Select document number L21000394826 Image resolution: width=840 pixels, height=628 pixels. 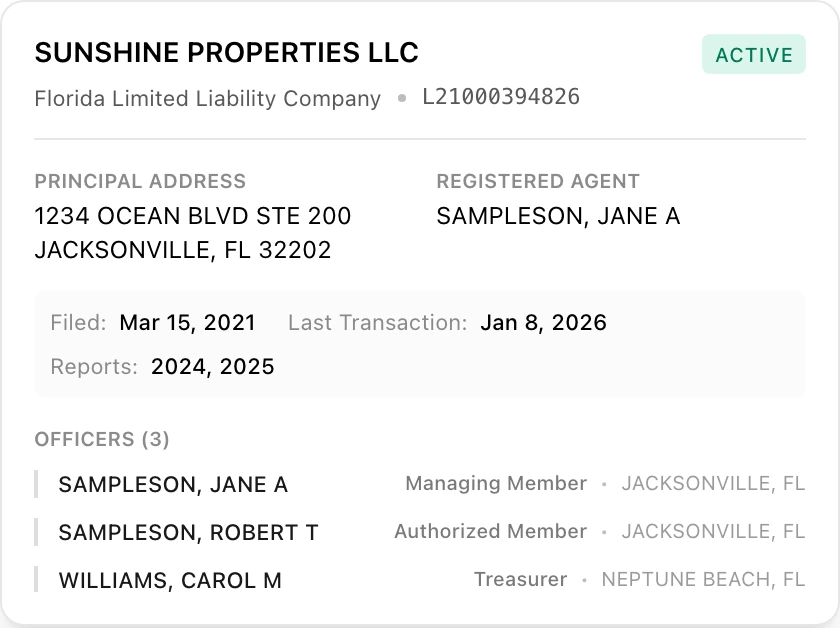coord(501,97)
